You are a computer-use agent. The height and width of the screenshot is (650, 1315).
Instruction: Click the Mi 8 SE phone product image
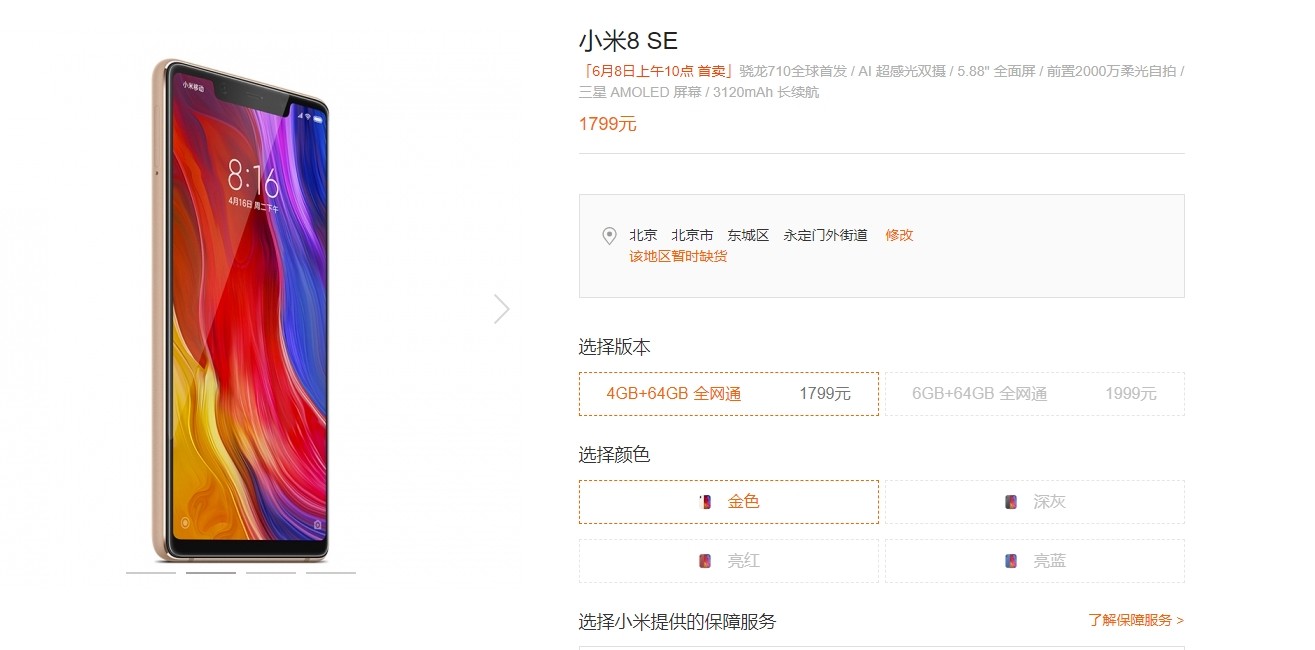point(240,310)
